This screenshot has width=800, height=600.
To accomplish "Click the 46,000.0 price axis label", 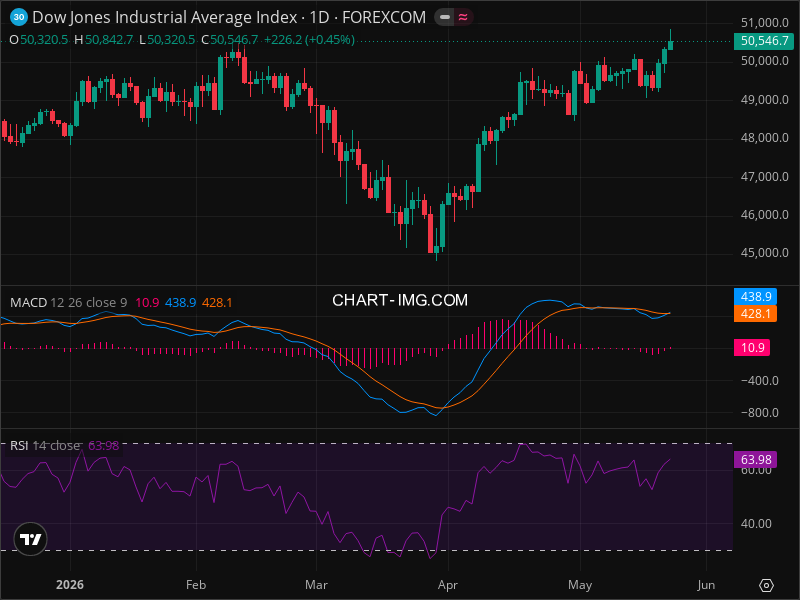I will coord(764,215).
